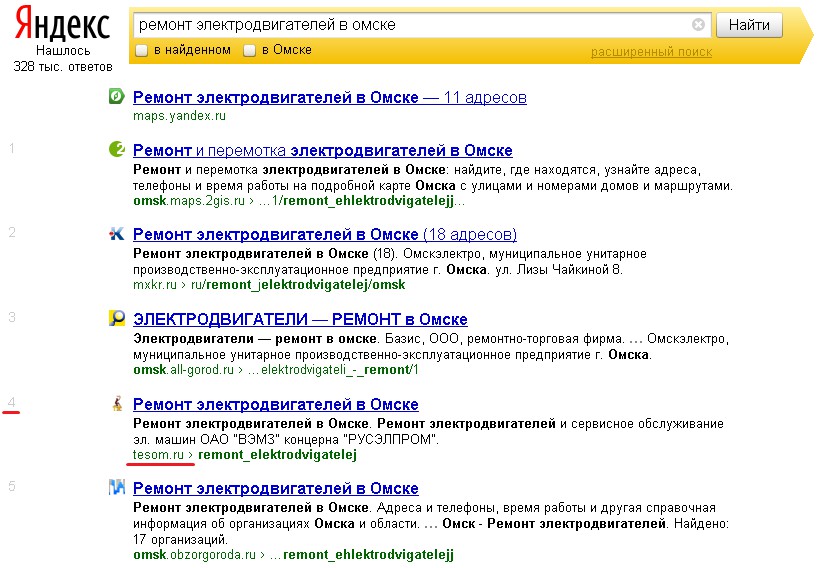
Task: Open 'Ремонт электродвигателей в Омске (18 адресов)' link
Action: coord(325,234)
